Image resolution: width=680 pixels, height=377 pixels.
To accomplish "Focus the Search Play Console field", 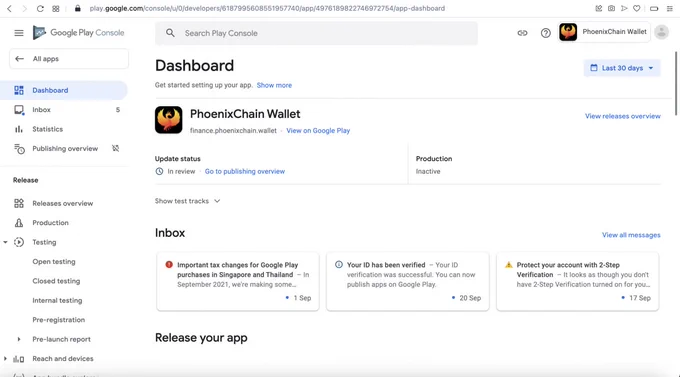I will pos(316,33).
